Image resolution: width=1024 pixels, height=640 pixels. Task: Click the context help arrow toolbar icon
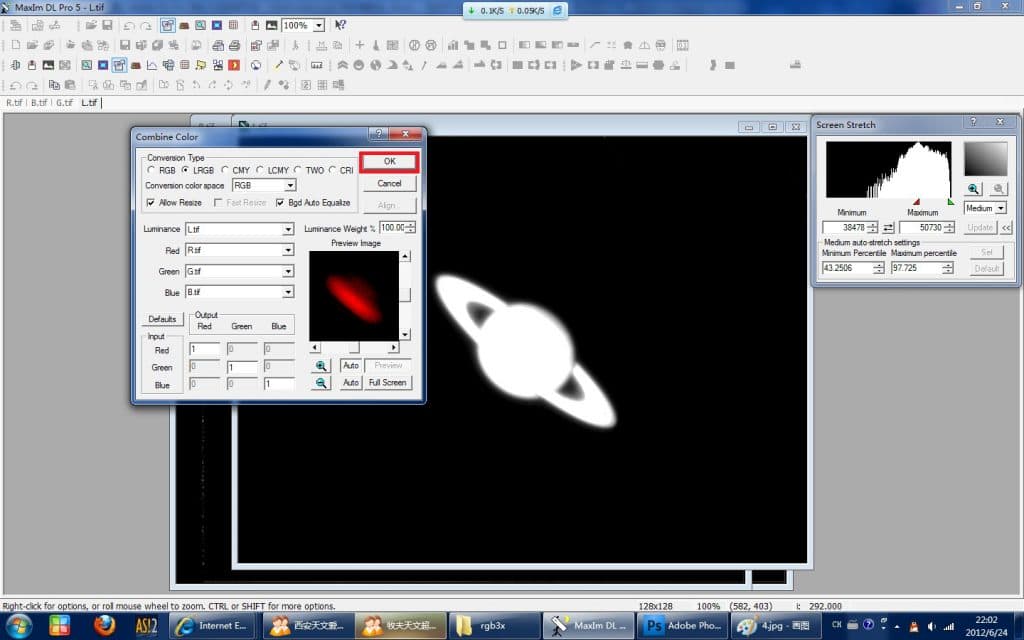pyautogui.click(x=341, y=25)
